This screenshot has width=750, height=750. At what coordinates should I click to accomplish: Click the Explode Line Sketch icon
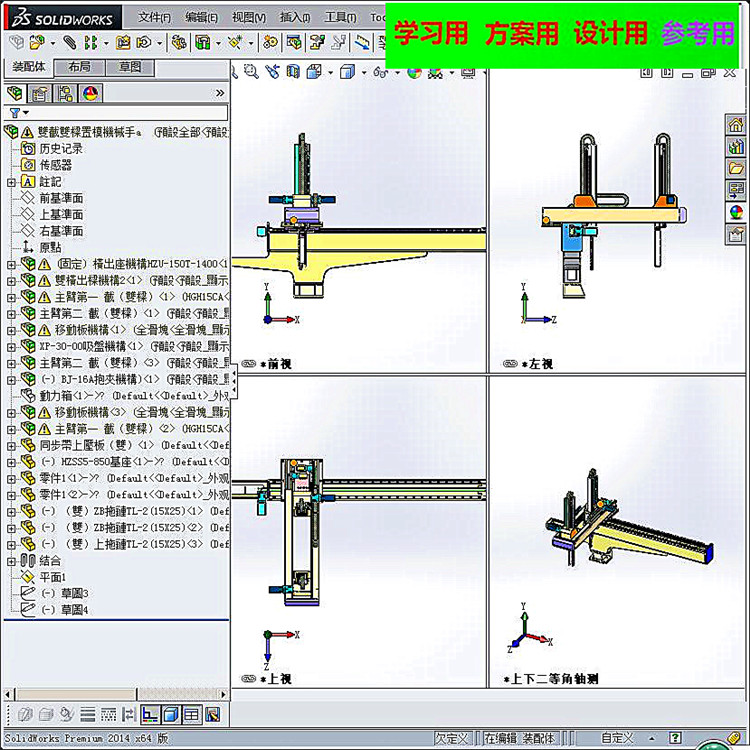339,43
